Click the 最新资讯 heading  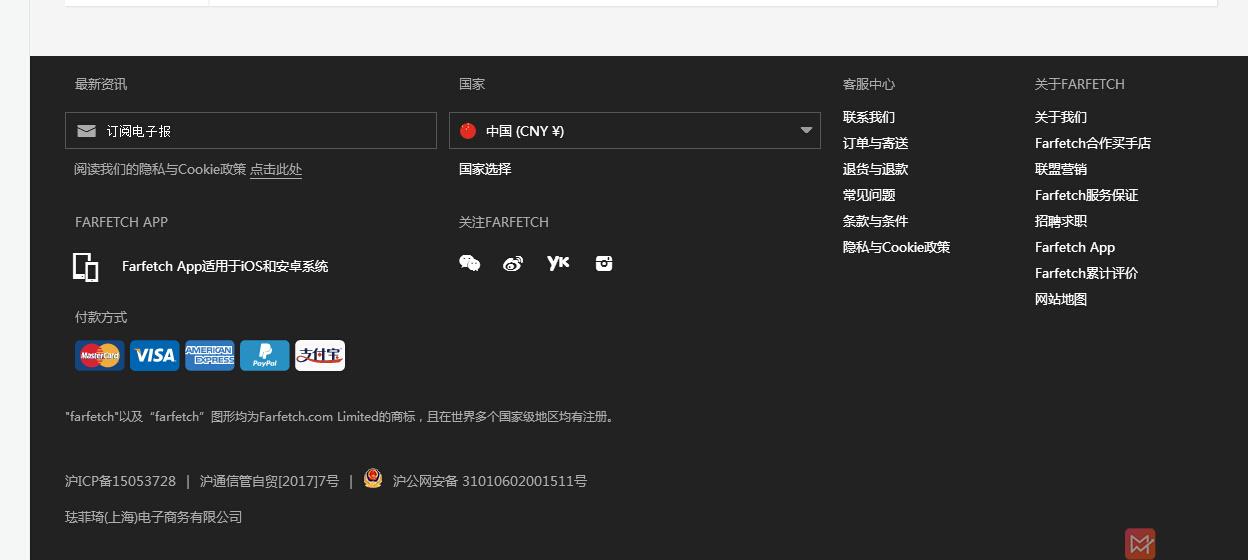click(101, 84)
